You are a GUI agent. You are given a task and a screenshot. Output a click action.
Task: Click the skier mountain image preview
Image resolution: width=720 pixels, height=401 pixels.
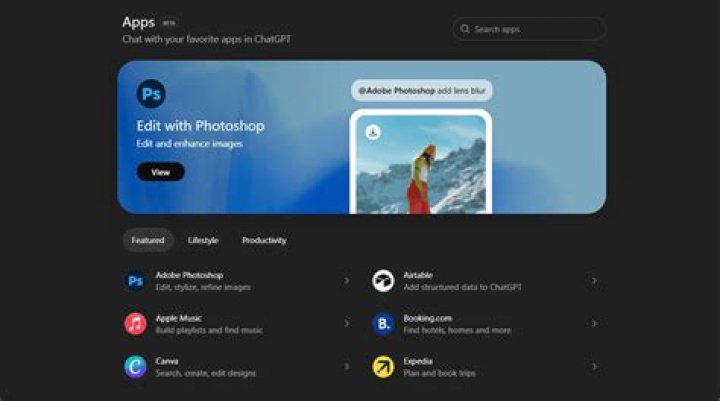421,164
